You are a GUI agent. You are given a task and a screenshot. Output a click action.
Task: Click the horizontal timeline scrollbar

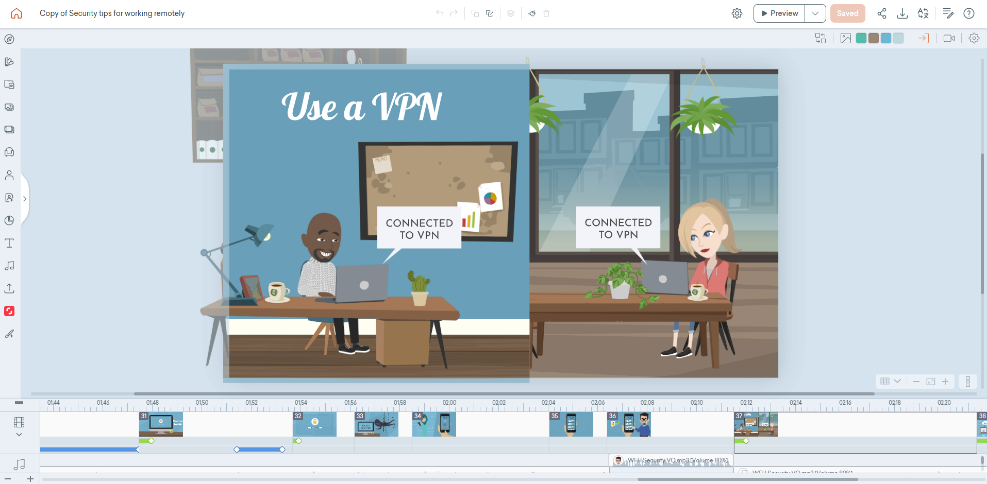pyautogui.click(x=749, y=480)
